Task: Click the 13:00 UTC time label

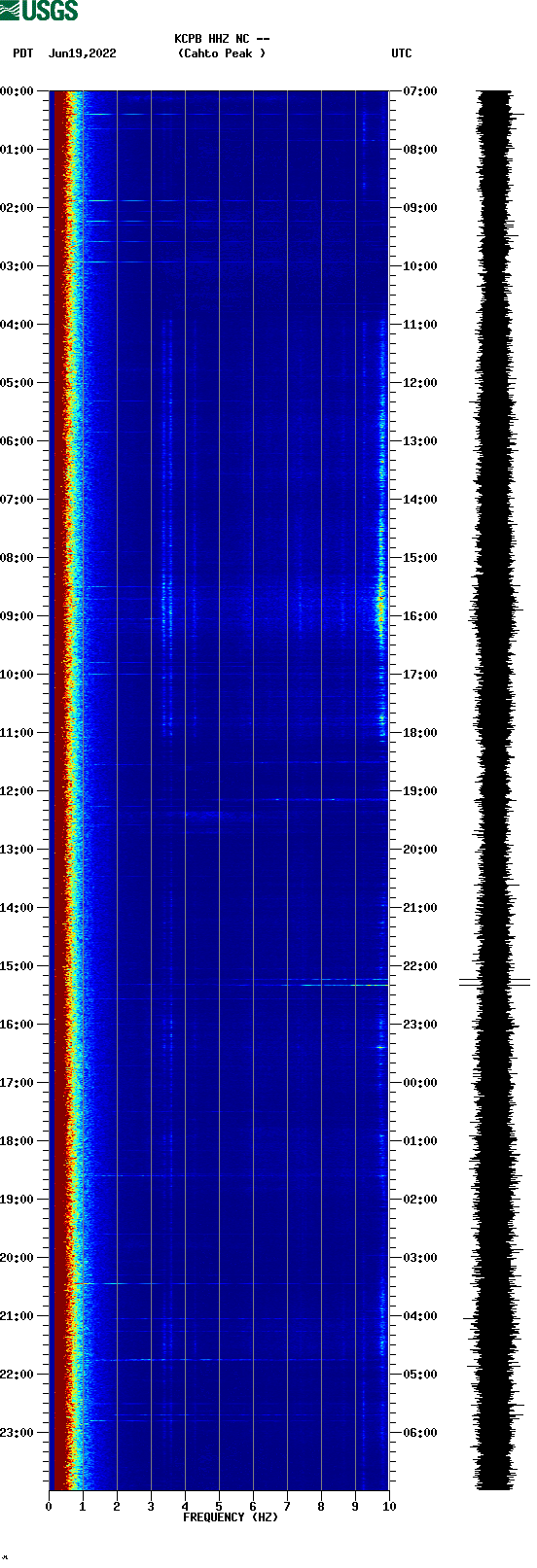Action: pos(419,441)
